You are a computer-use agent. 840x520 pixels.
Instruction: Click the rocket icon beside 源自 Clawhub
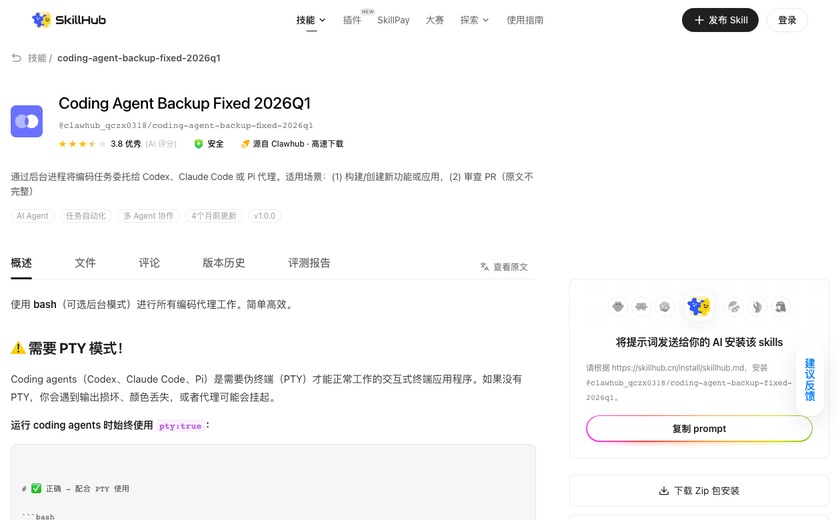(x=245, y=144)
